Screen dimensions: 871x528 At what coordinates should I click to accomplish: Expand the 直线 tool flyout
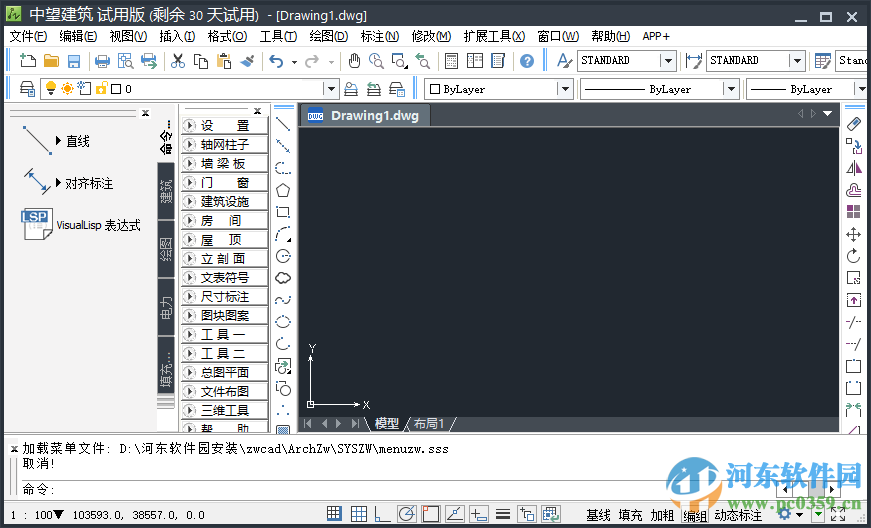click(58, 140)
